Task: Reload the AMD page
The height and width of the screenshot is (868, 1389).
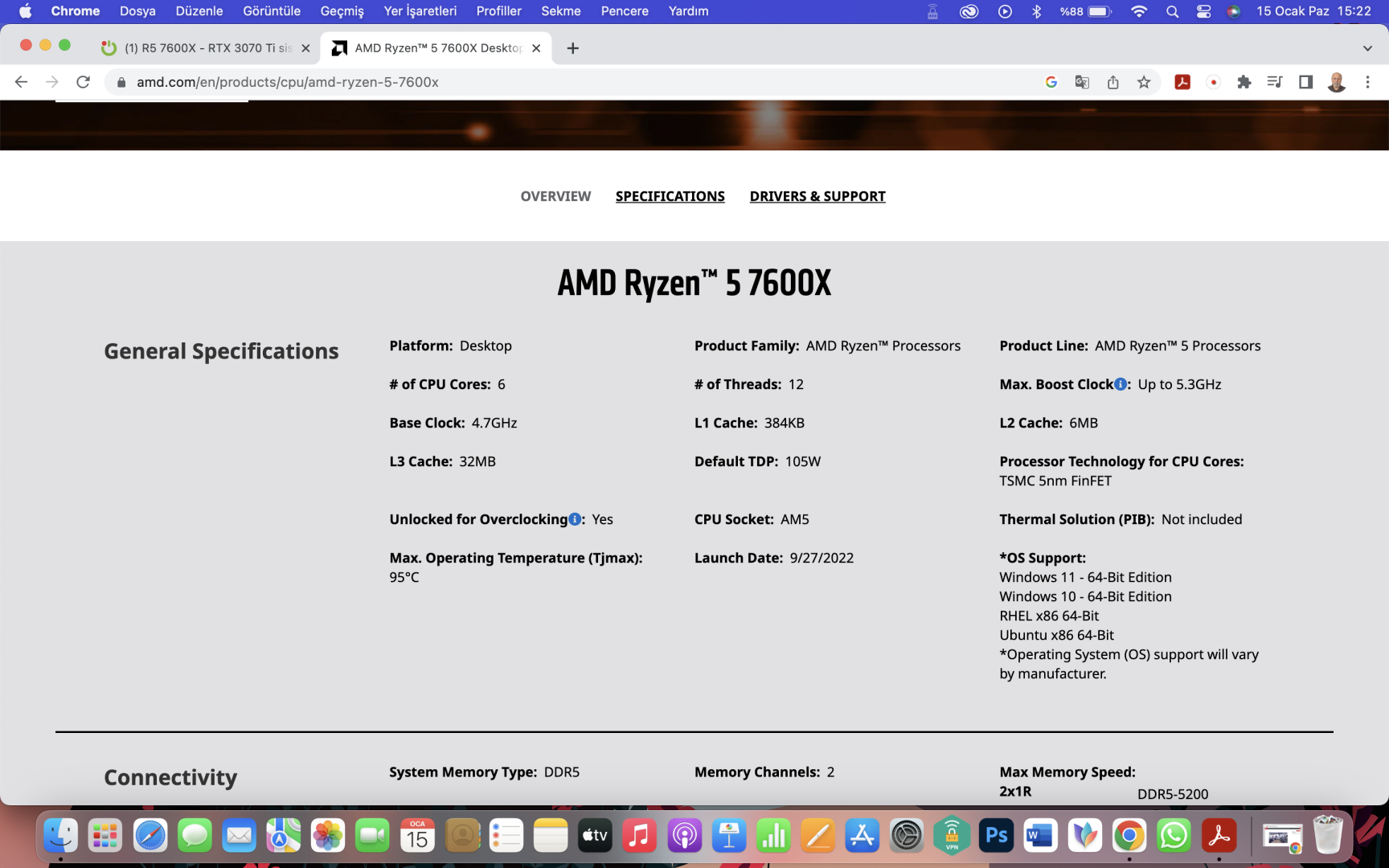Action: pyautogui.click(x=83, y=82)
